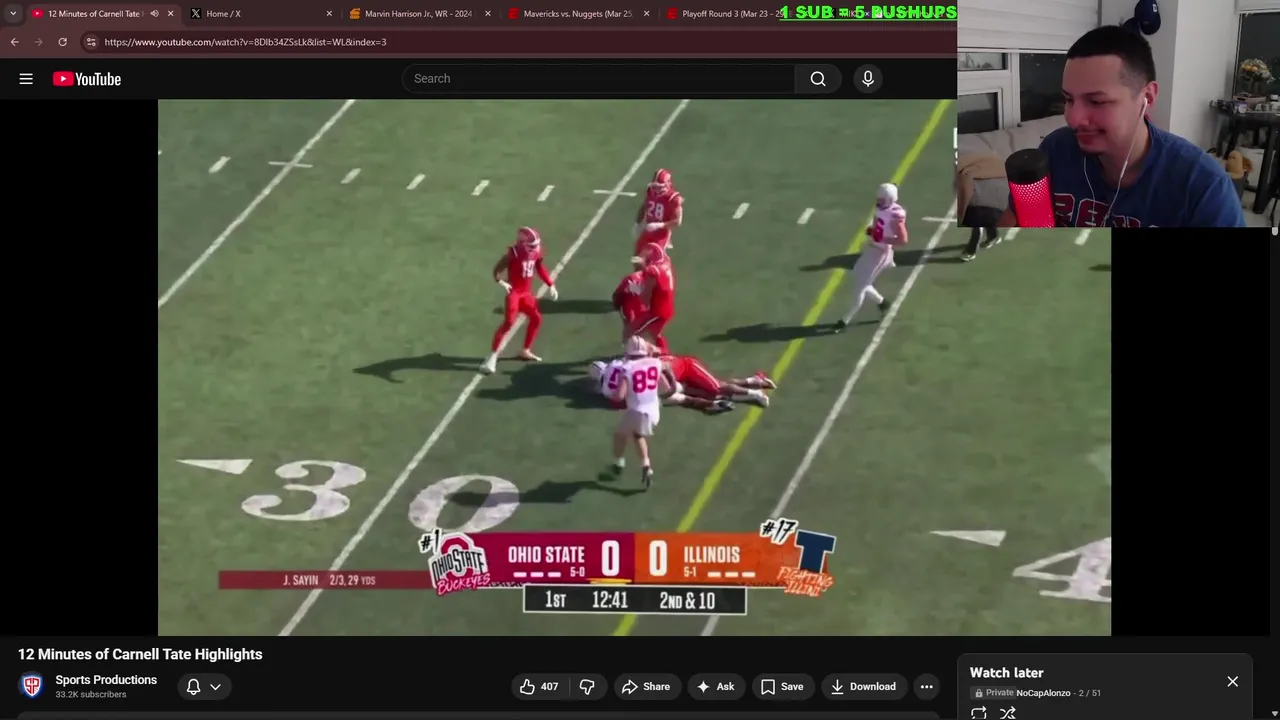
Task: Close the Watch later playlist panel
Action: point(1232,681)
